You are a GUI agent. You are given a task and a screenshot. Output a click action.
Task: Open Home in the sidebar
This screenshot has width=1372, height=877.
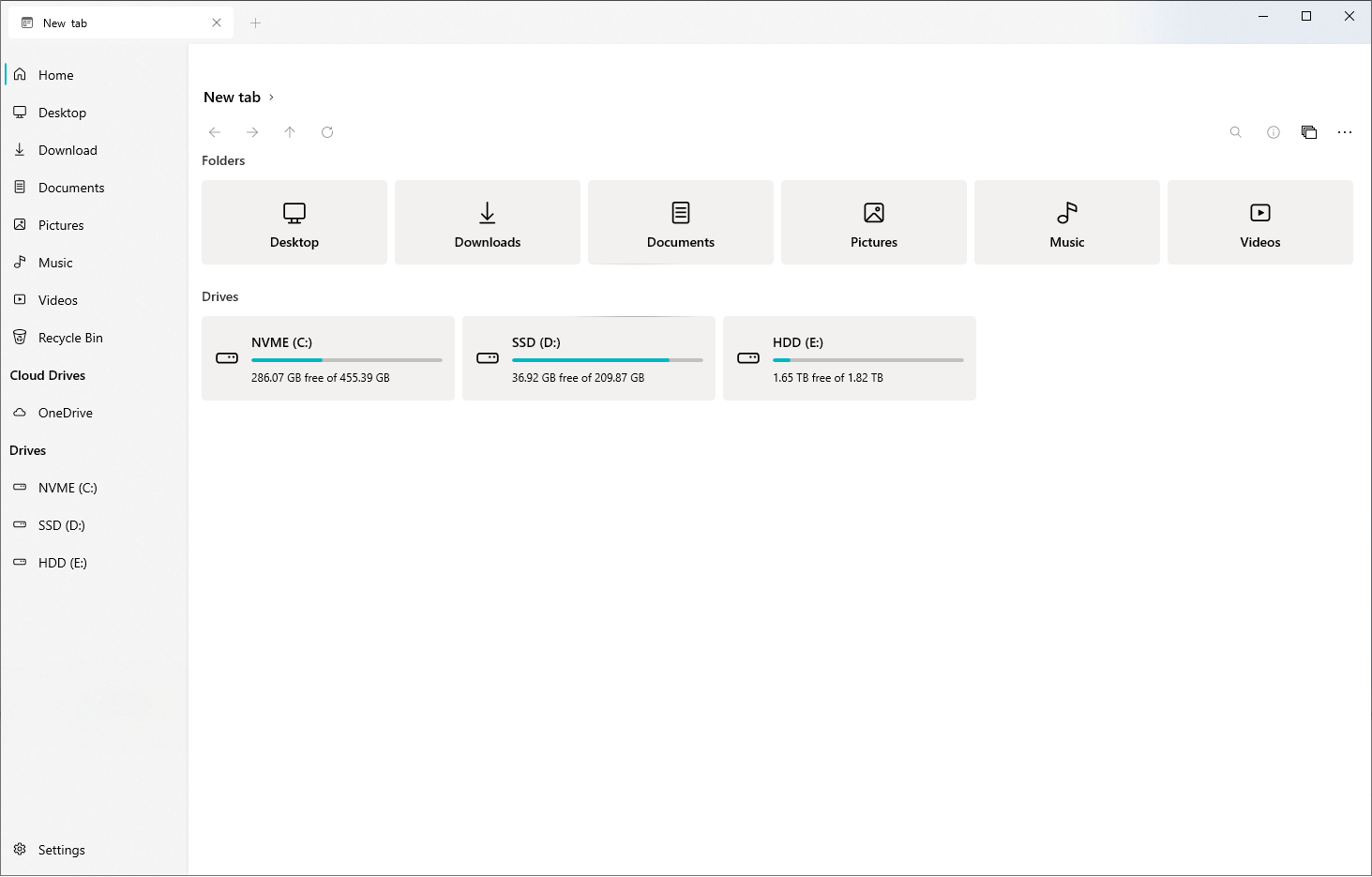click(94, 75)
